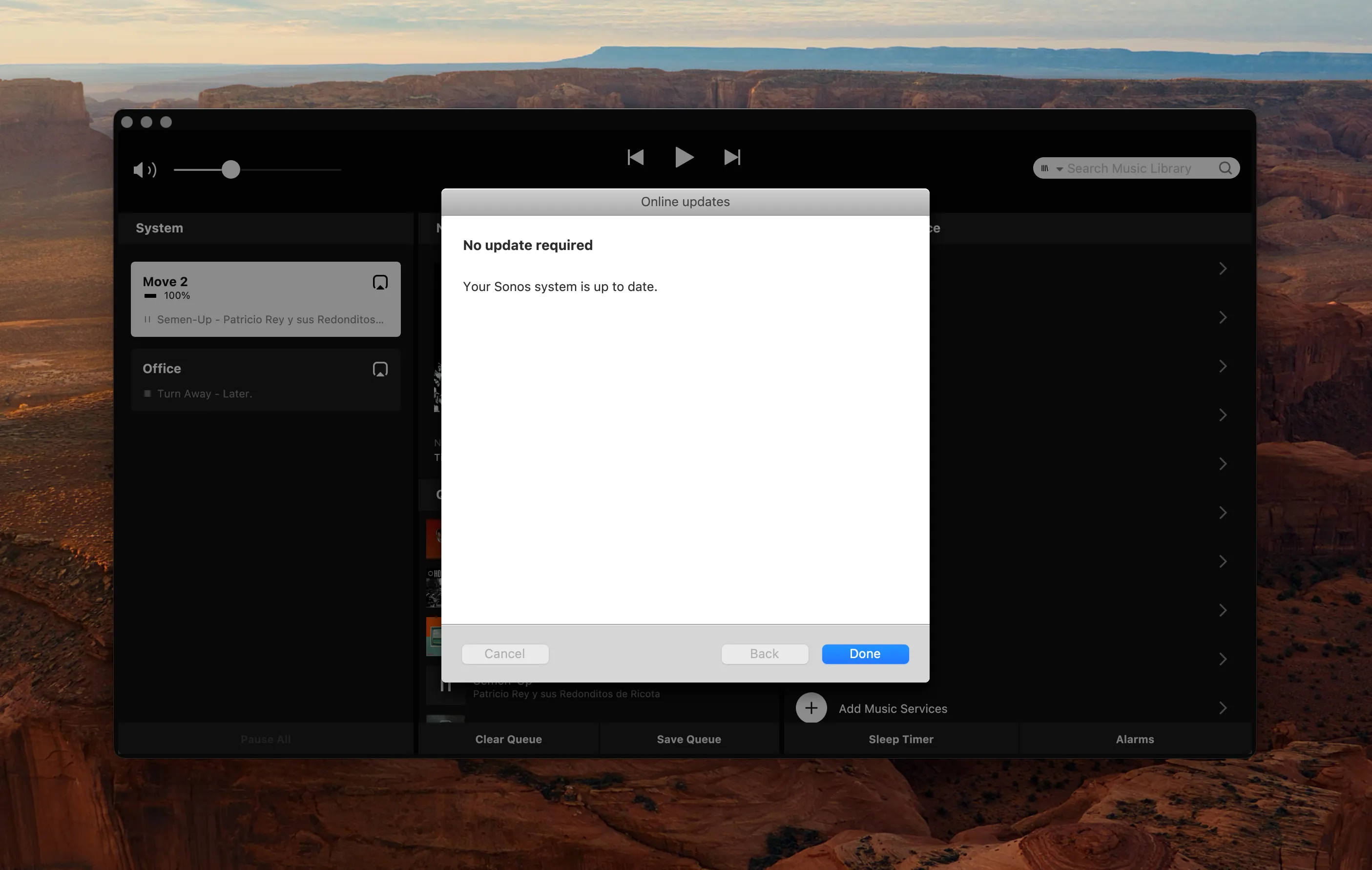This screenshot has width=1372, height=870.
Task: Click 'Patricio Rey y sus Redonditos de Ricota' queue text
Action: (566, 694)
